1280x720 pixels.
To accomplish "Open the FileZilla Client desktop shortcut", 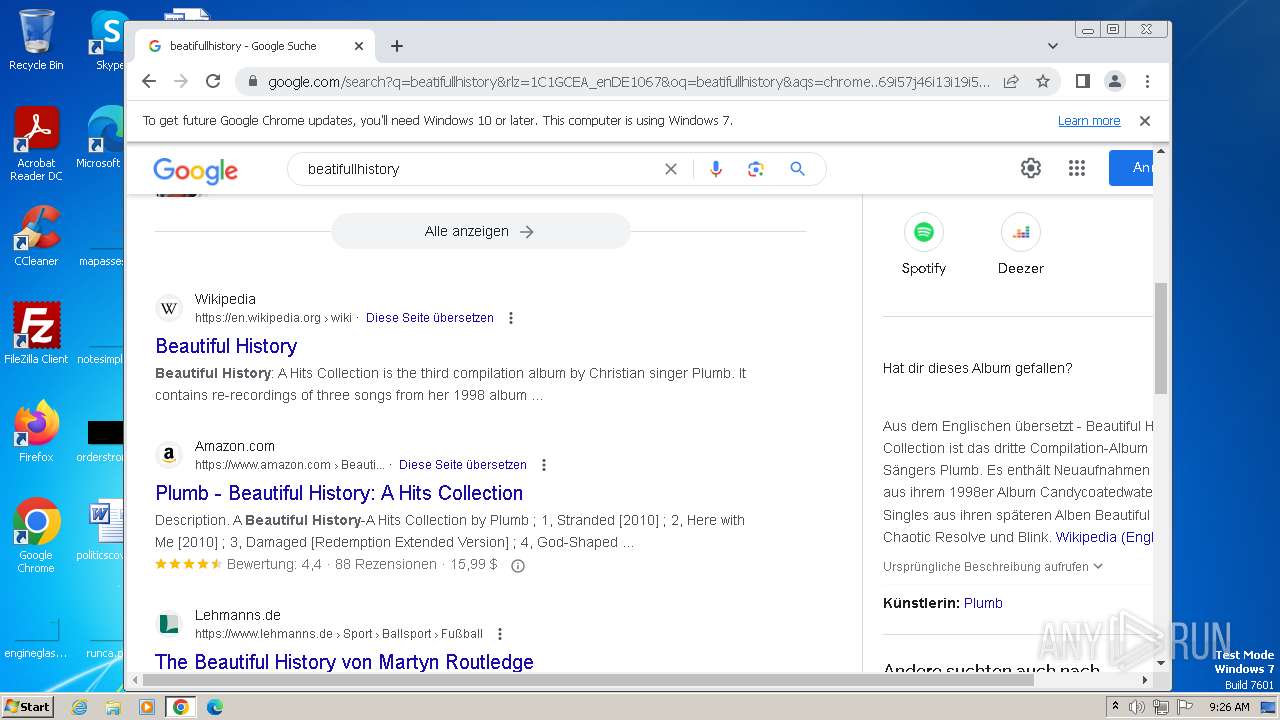I will click(36, 334).
